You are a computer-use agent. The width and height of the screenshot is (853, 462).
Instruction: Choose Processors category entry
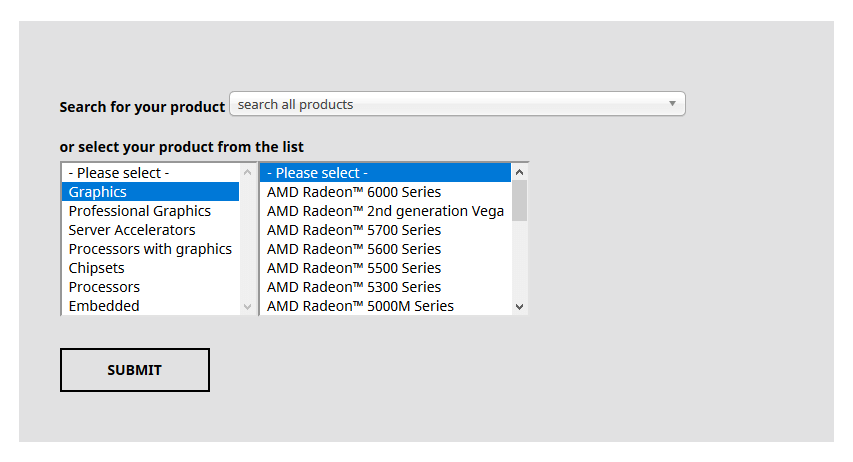pos(150,287)
